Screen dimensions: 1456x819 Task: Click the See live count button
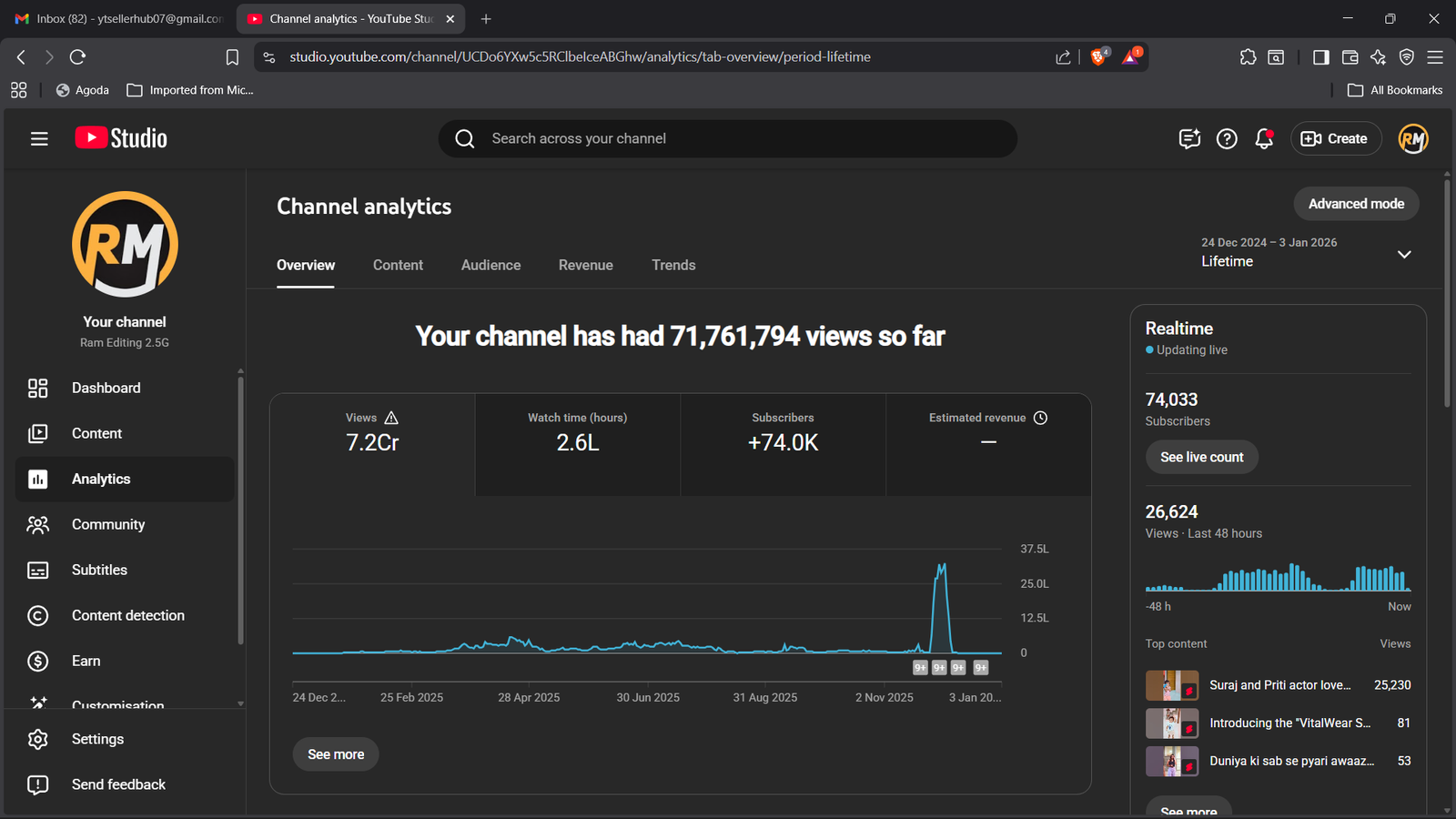(x=1201, y=457)
